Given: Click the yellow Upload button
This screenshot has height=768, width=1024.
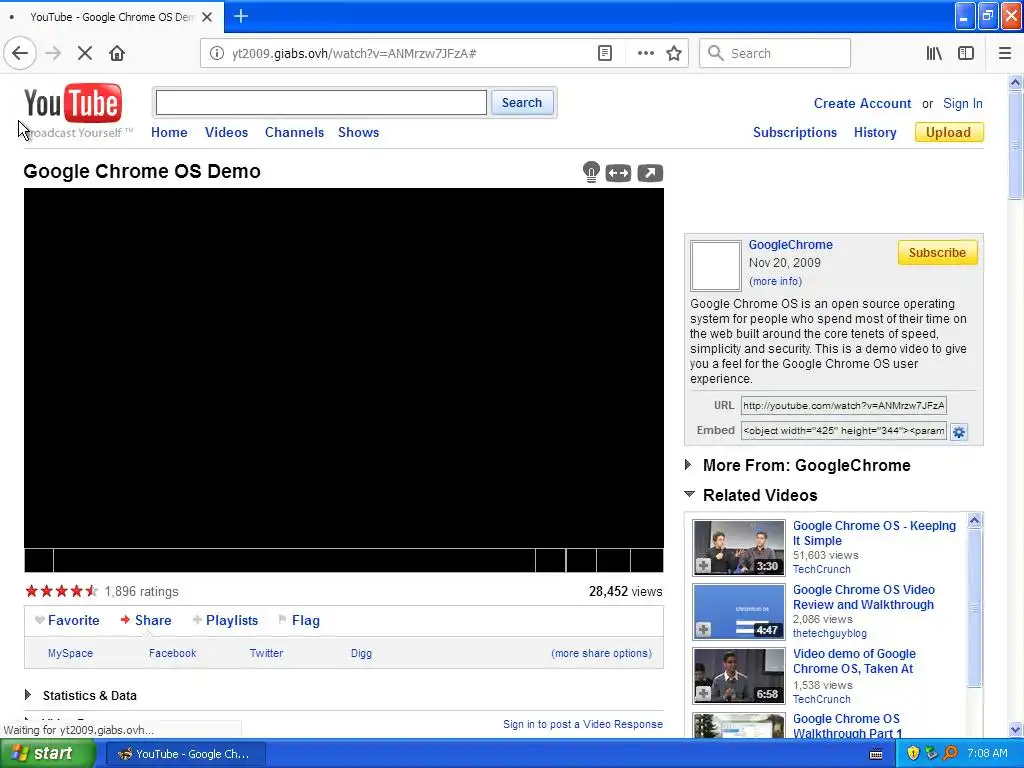Looking at the screenshot, I should click(x=949, y=133).
